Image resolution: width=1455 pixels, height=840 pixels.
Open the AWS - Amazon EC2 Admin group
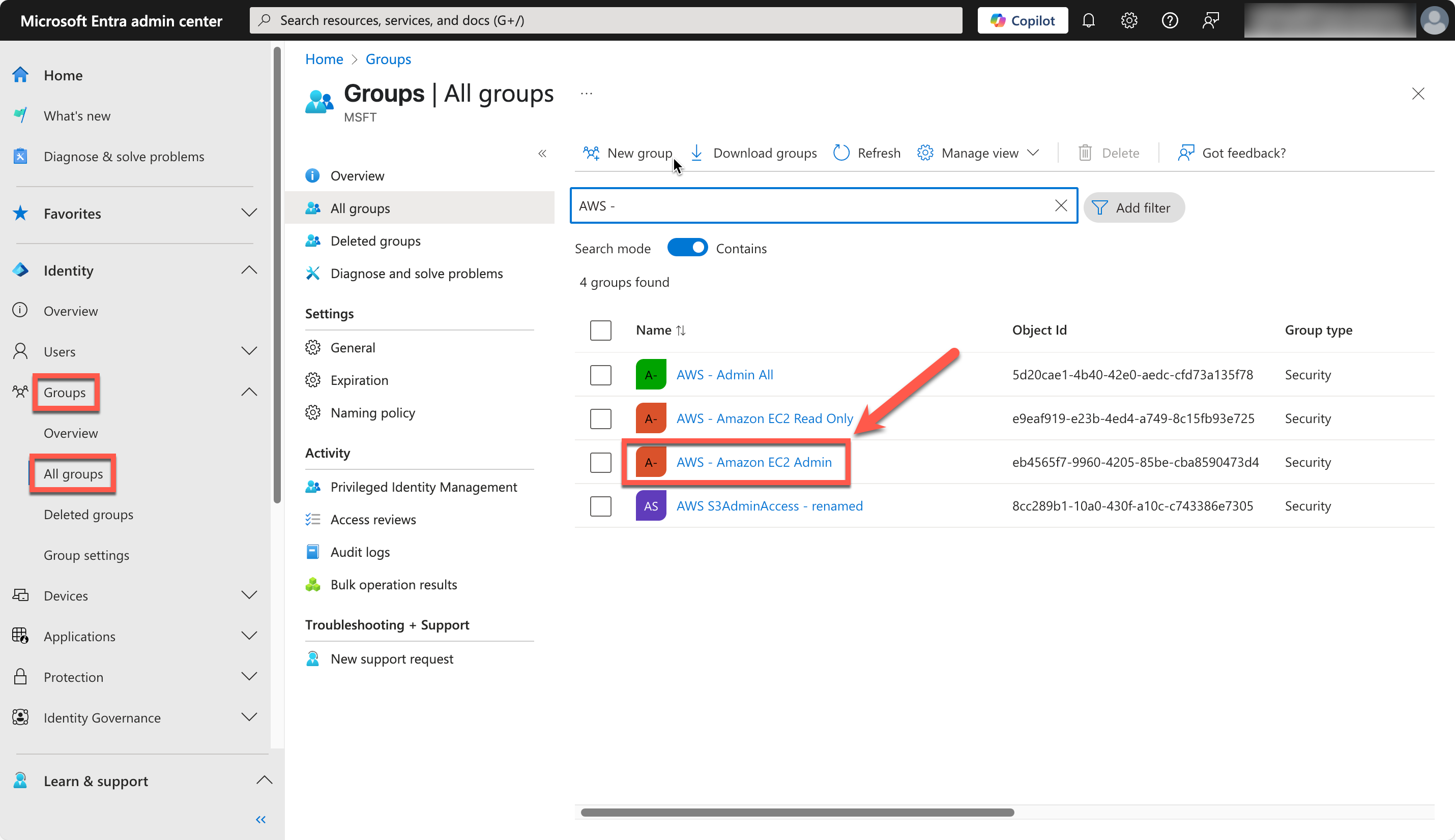[x=754, y=462]
